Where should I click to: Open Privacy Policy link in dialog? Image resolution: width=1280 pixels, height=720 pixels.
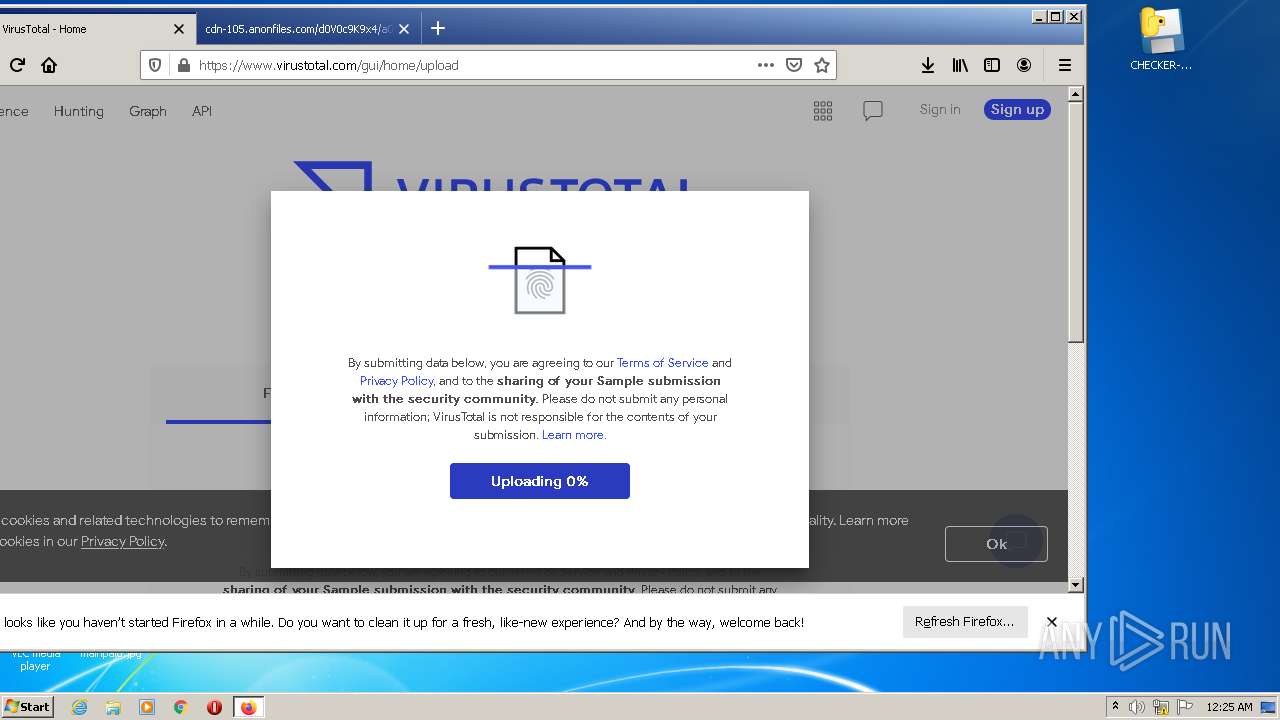click(397, 381)
